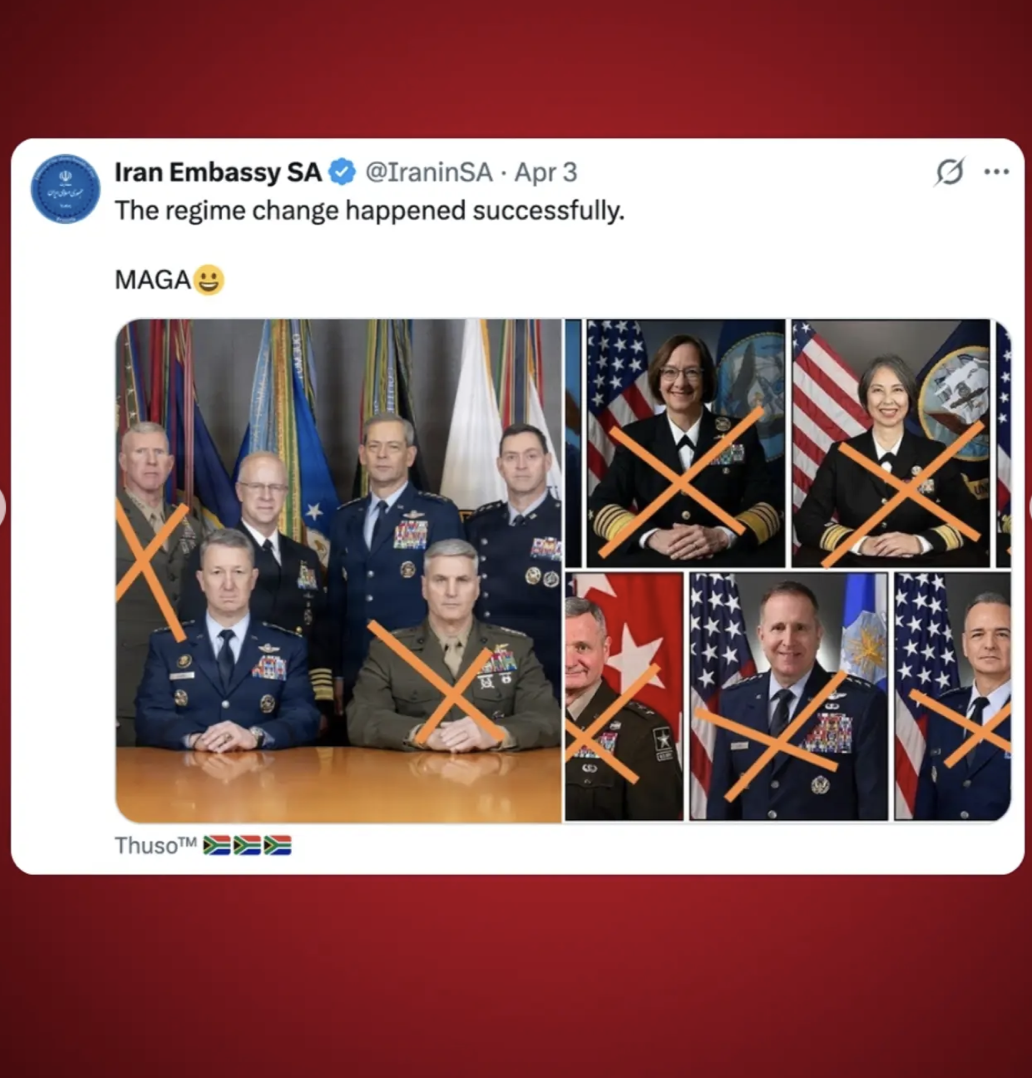Open the @IraninSA handle link
1032x1078 pixels.
(428, 172)
